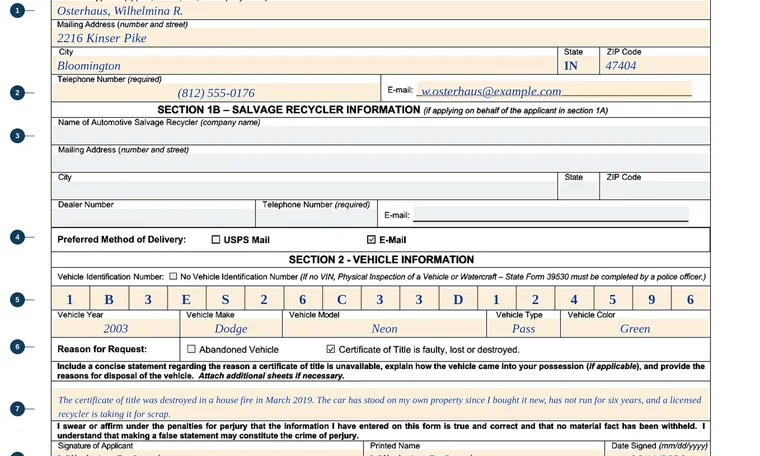Edit the Vehicle Make field Dodge
Image resolution: width=760 pixels, height=456 pixels.
click(x=231, y=328)
